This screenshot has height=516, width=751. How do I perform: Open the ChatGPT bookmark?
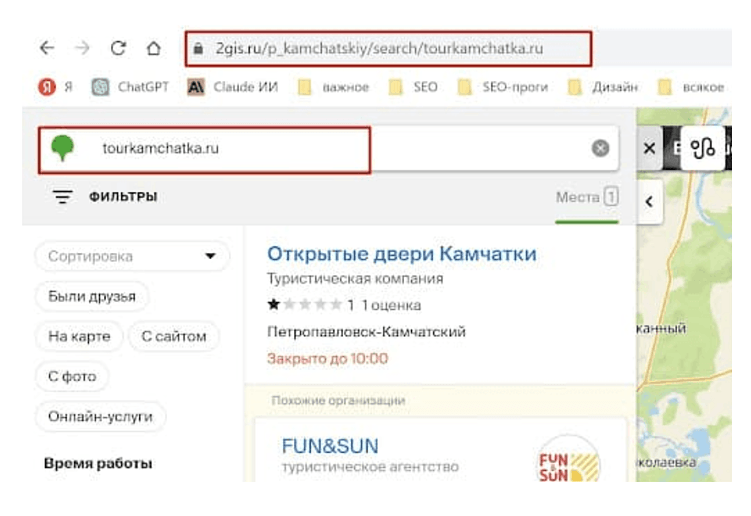[130, 87]
